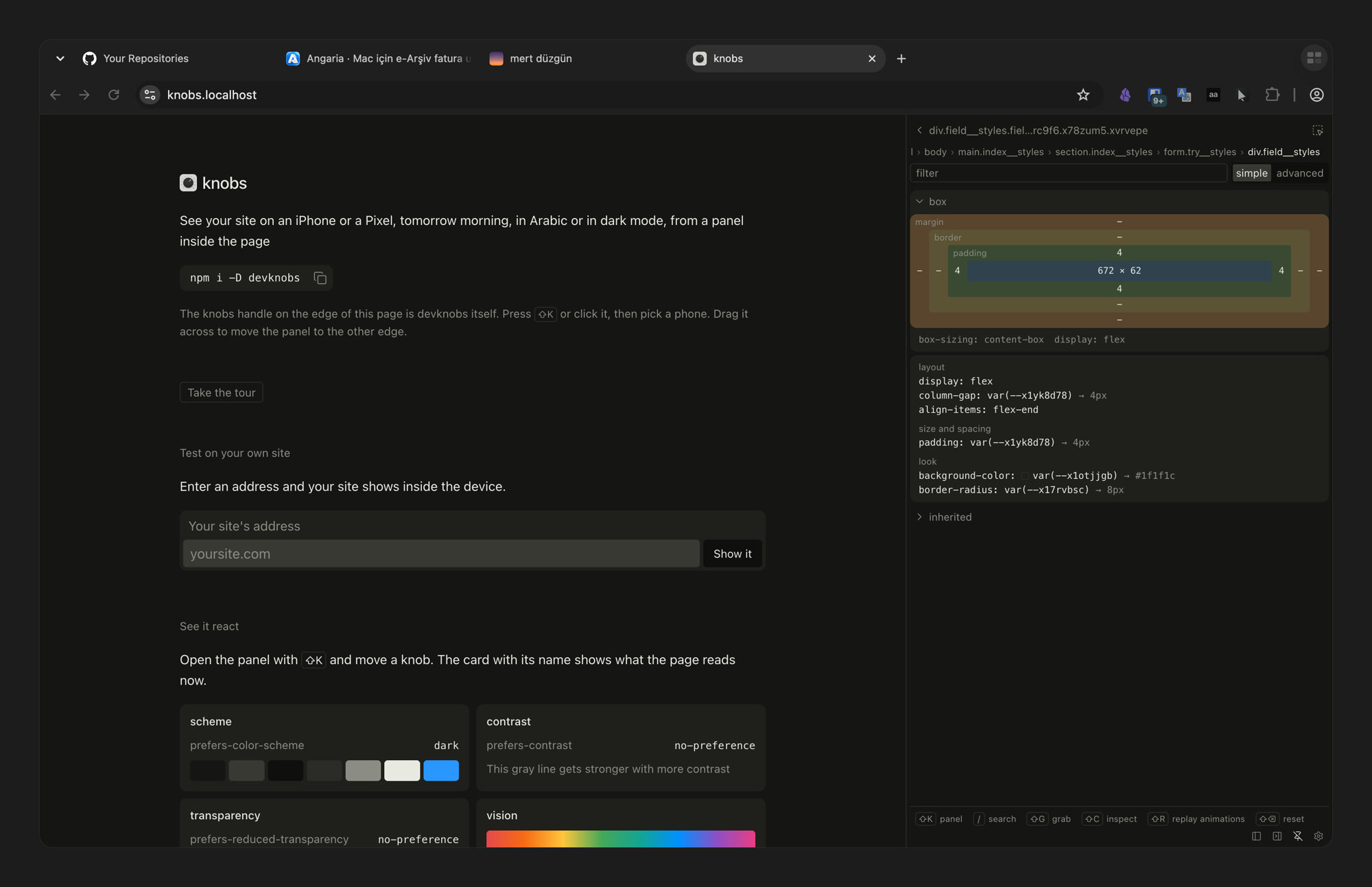Click the element picker icon in inspector header
The height and width of the screenshot is (887, 1372).
point(1317,130)
